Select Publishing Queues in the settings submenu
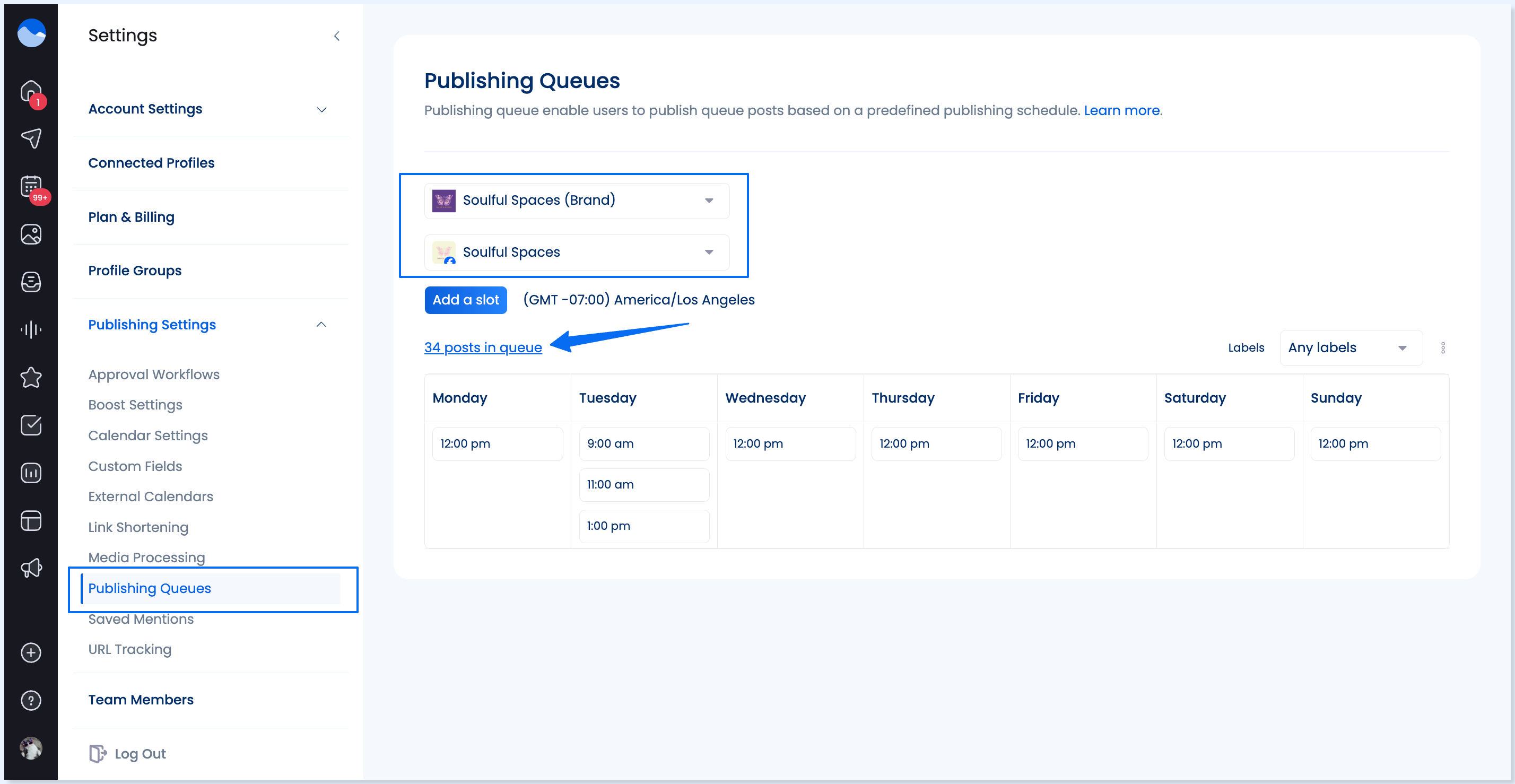Screen dimensions: 1515x784 (211, 588)
